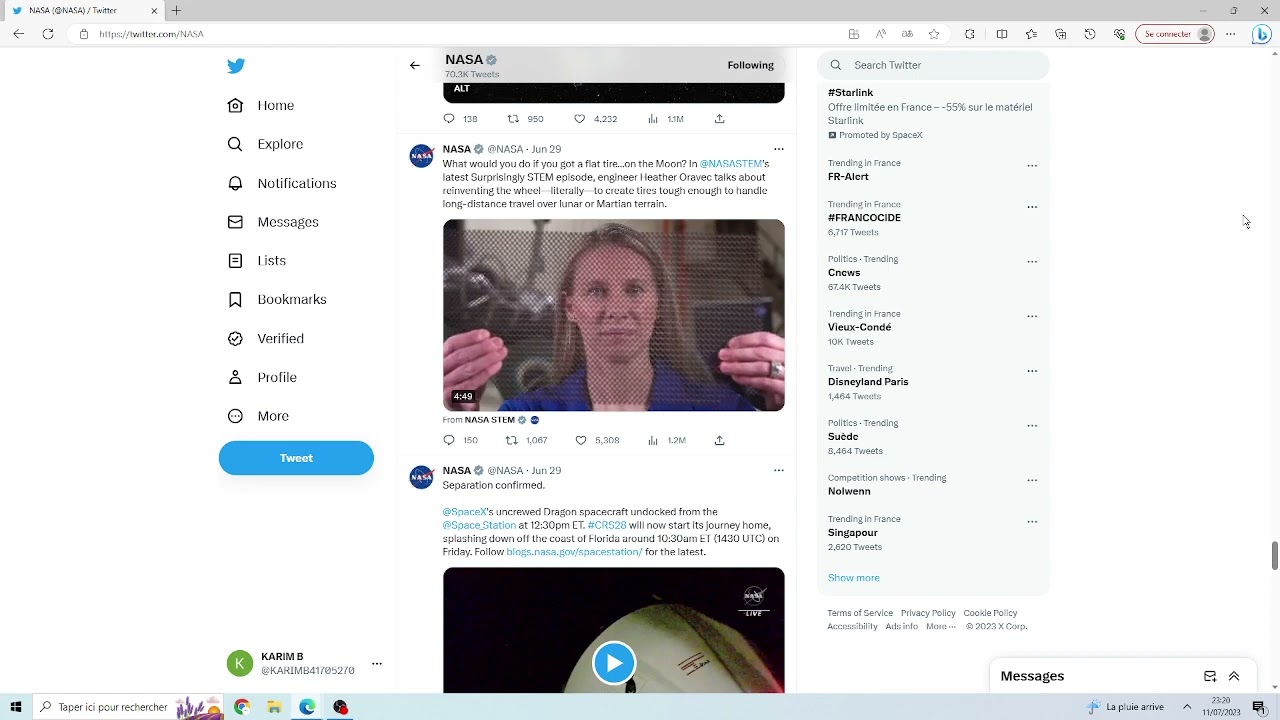Retweet the flat tire tweet with 1,067 retweets
This screenshot has height=720, width=1280.
527,440
